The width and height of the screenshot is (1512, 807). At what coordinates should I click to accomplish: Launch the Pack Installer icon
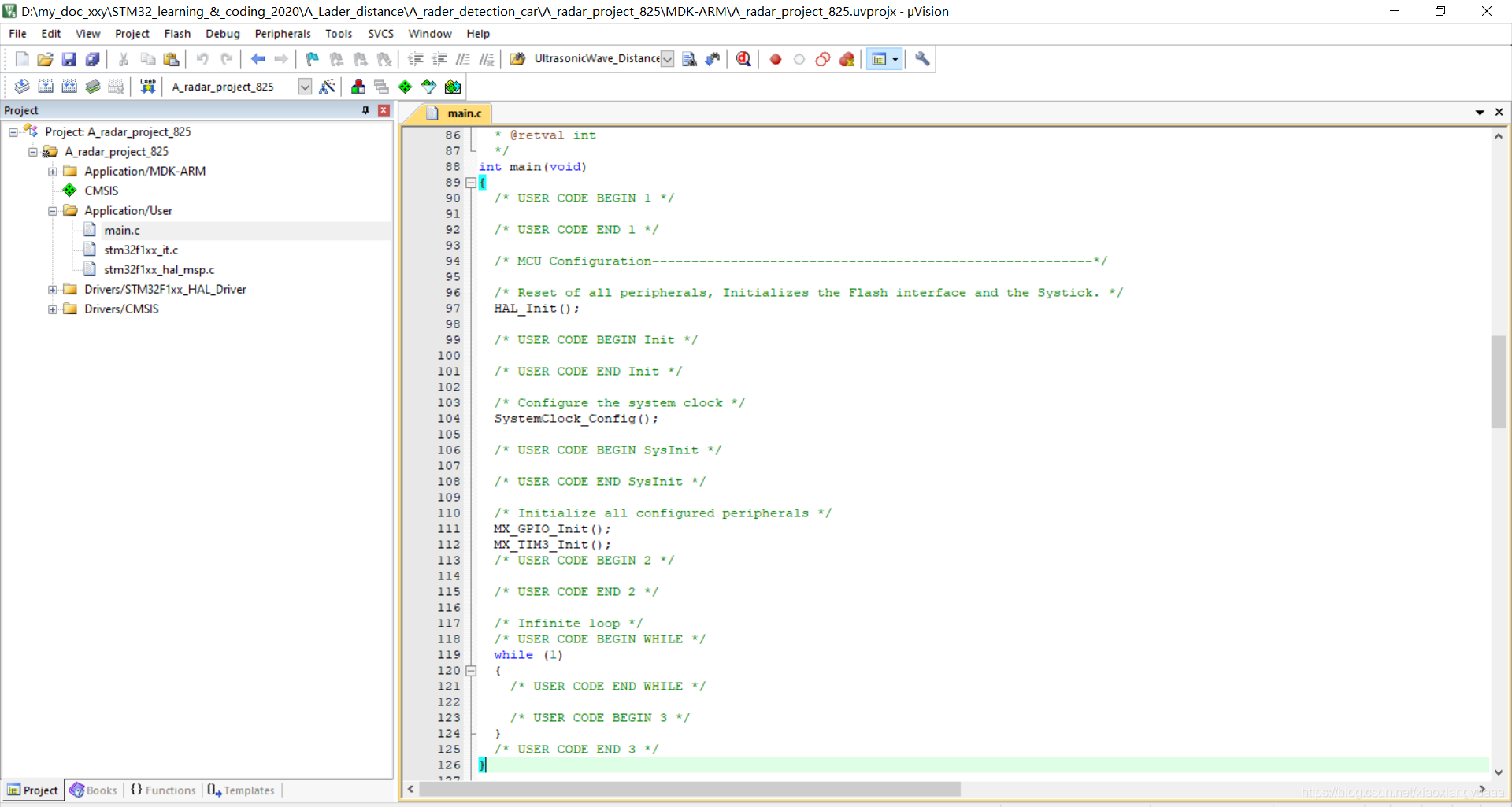tap(453, 87)
